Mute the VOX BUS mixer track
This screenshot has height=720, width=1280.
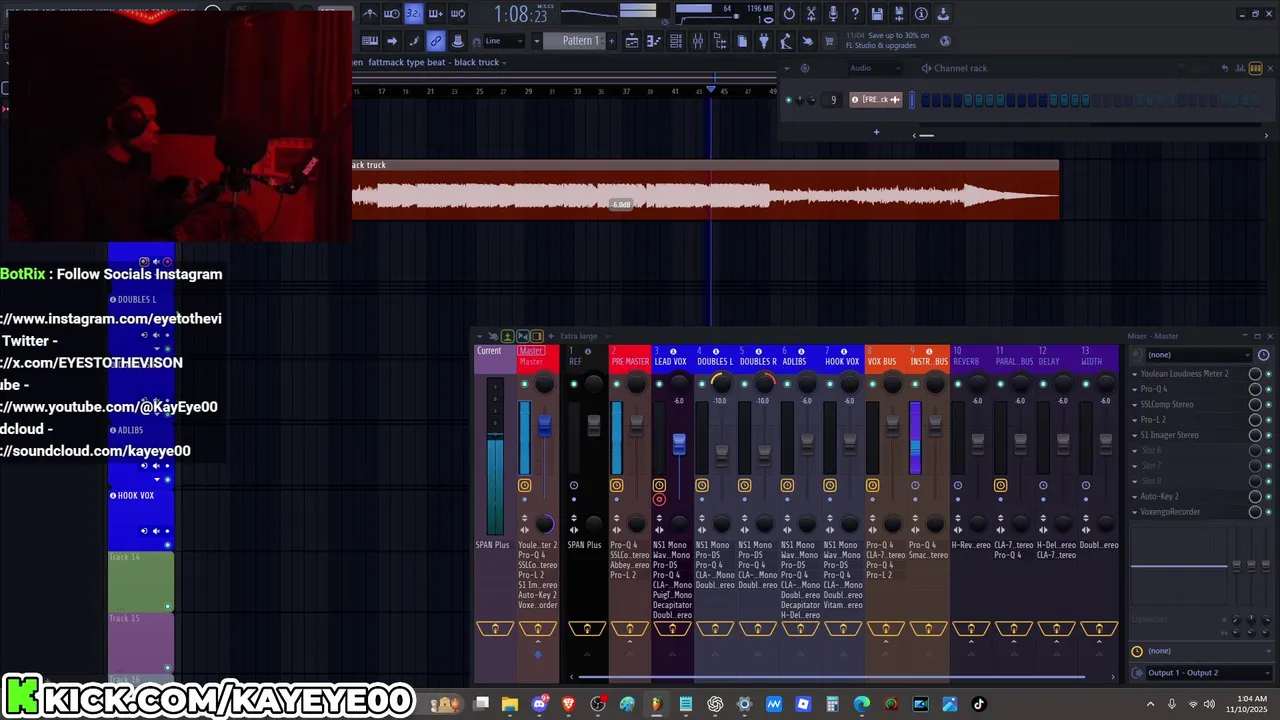click(872, 384)
